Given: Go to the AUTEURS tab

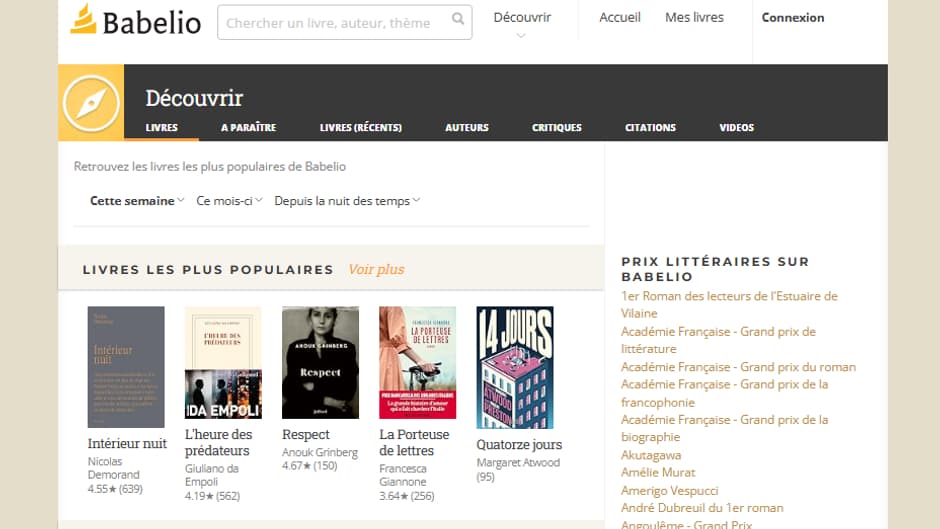Looking at the screenshot, I should (x=467, y=128).
